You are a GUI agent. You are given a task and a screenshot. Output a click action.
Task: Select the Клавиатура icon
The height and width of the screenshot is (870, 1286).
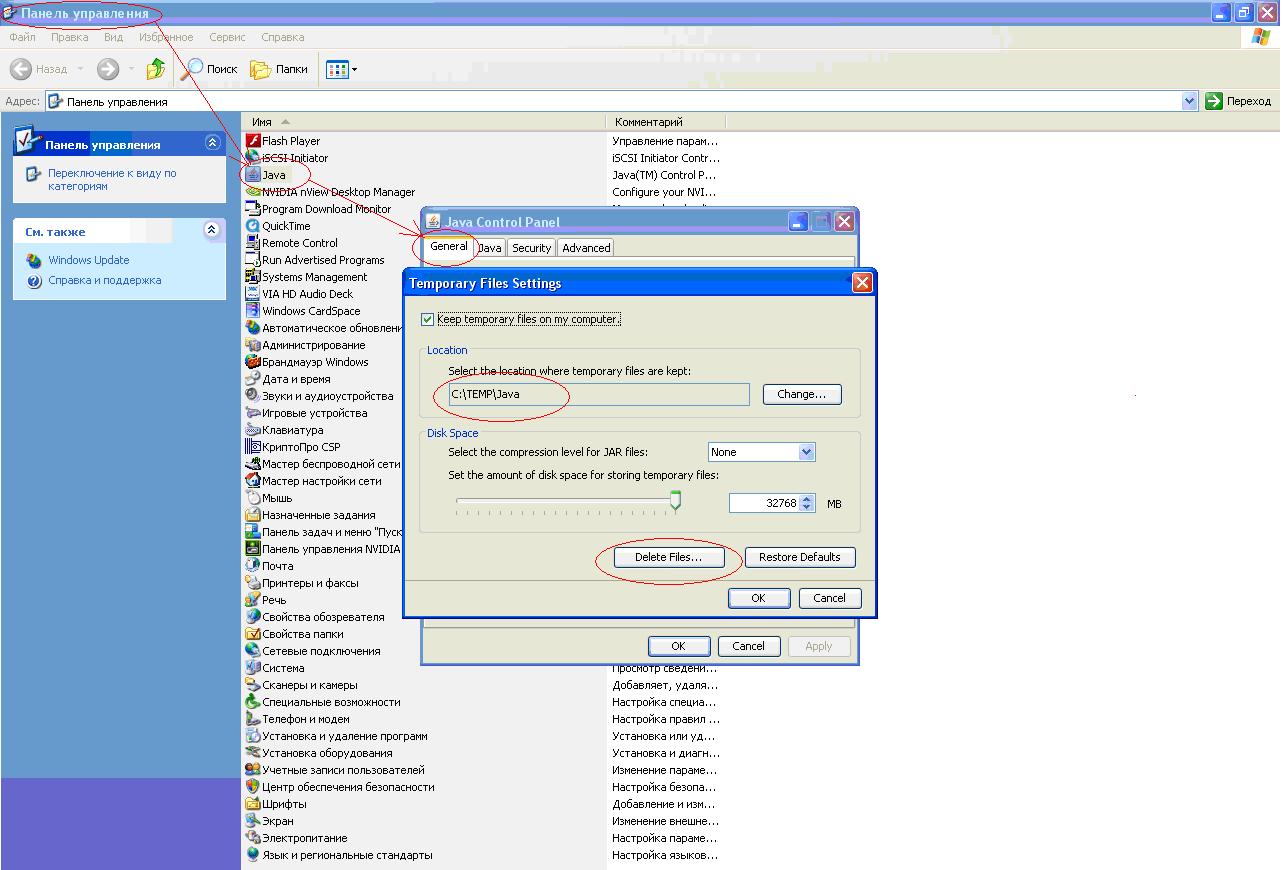(253, 430)
